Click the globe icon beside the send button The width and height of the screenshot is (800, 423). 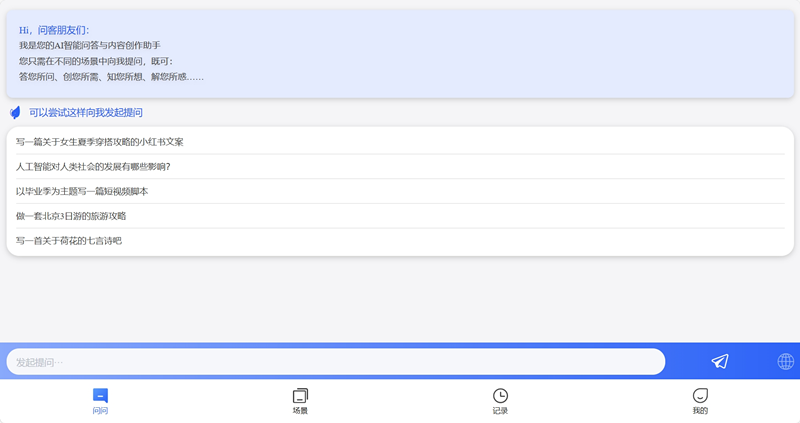point(785,361)
